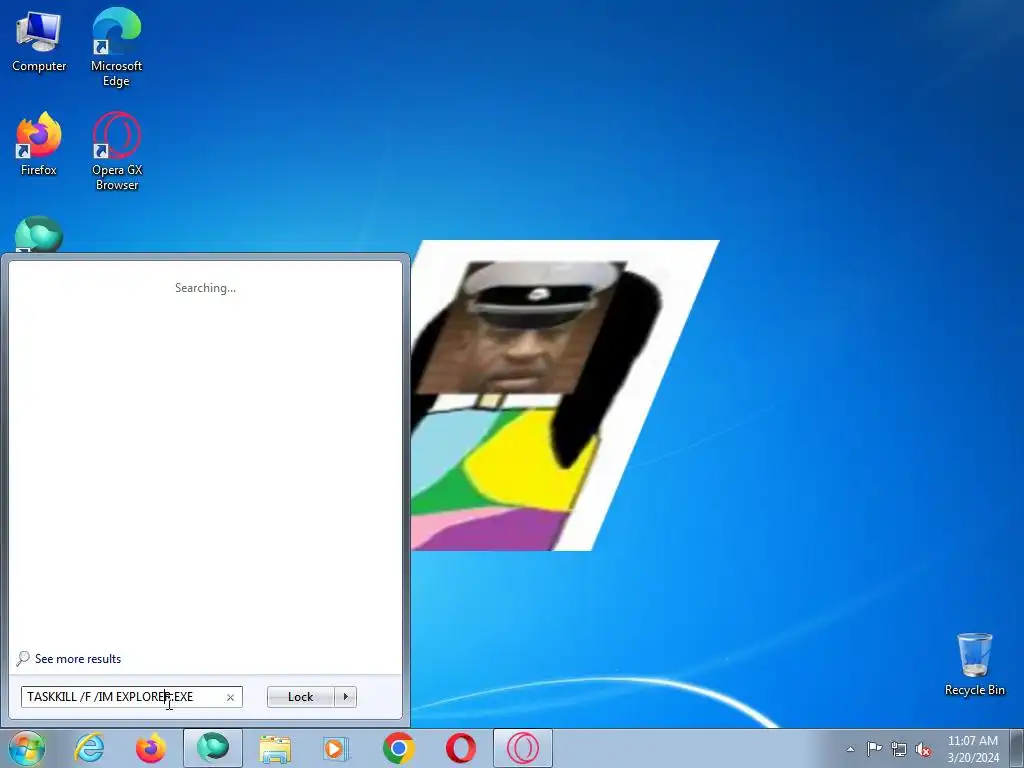Launch Google Chrome from the taskbar
This screenshot has height=768, width=1024.
point(398,748)
